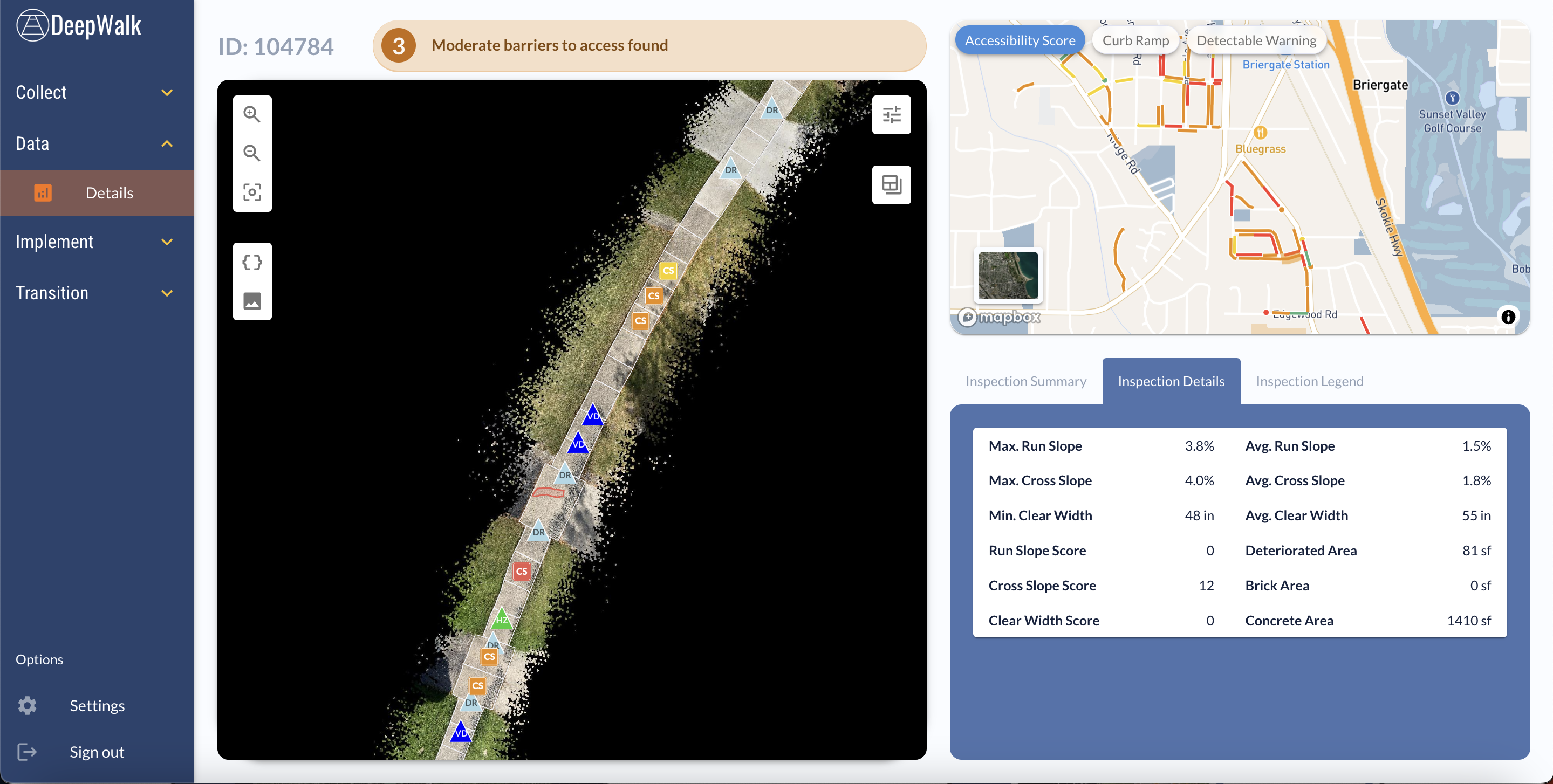Switch to the Inspection Summary tab
Viewport: 1553px width, 784px height.
[x=1027, y=381]
